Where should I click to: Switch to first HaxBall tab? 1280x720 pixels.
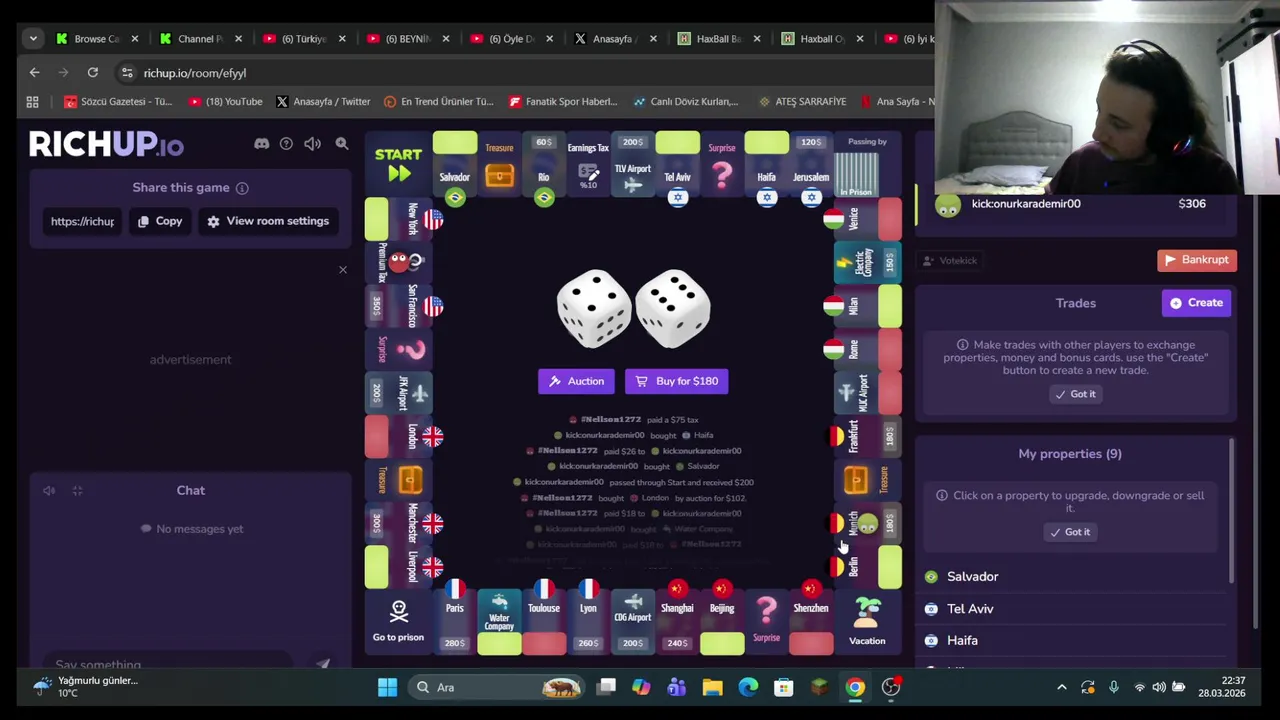coord(718,39)
